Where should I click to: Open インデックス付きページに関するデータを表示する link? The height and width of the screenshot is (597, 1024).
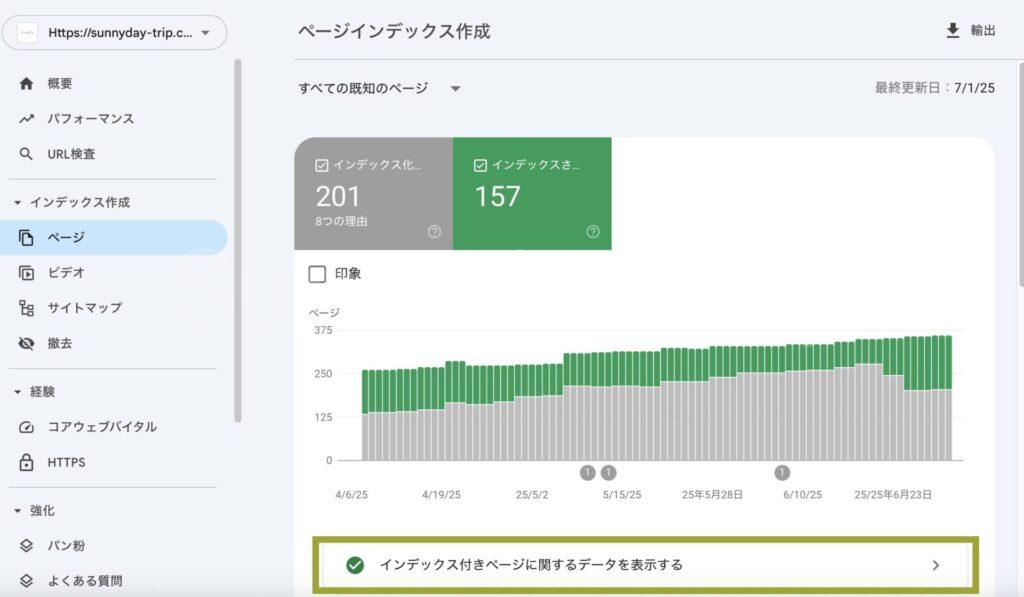[x=646, y=565]
